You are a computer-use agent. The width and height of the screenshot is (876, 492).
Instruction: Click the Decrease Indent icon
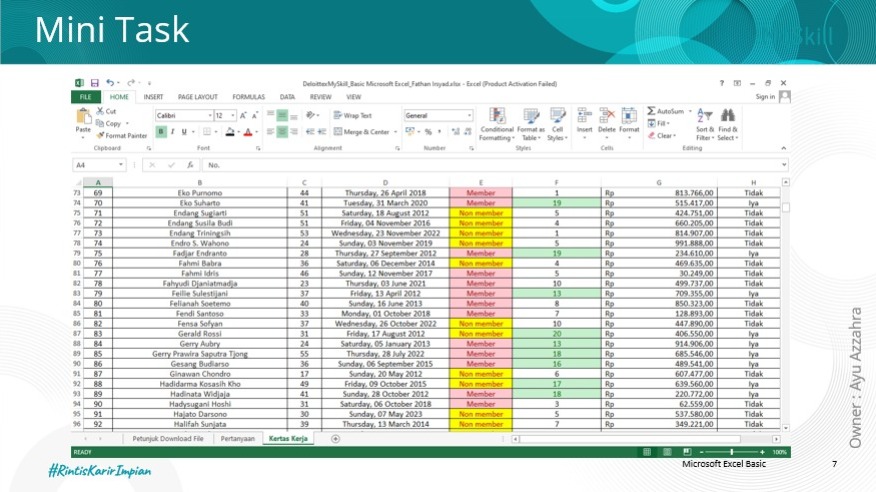310,132
